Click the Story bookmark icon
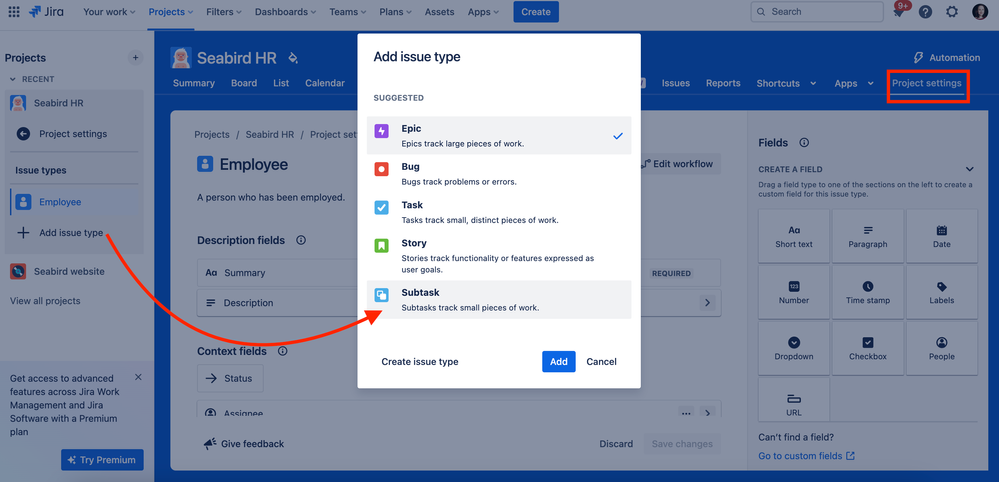The image size is (999, 482). [381, 245]
